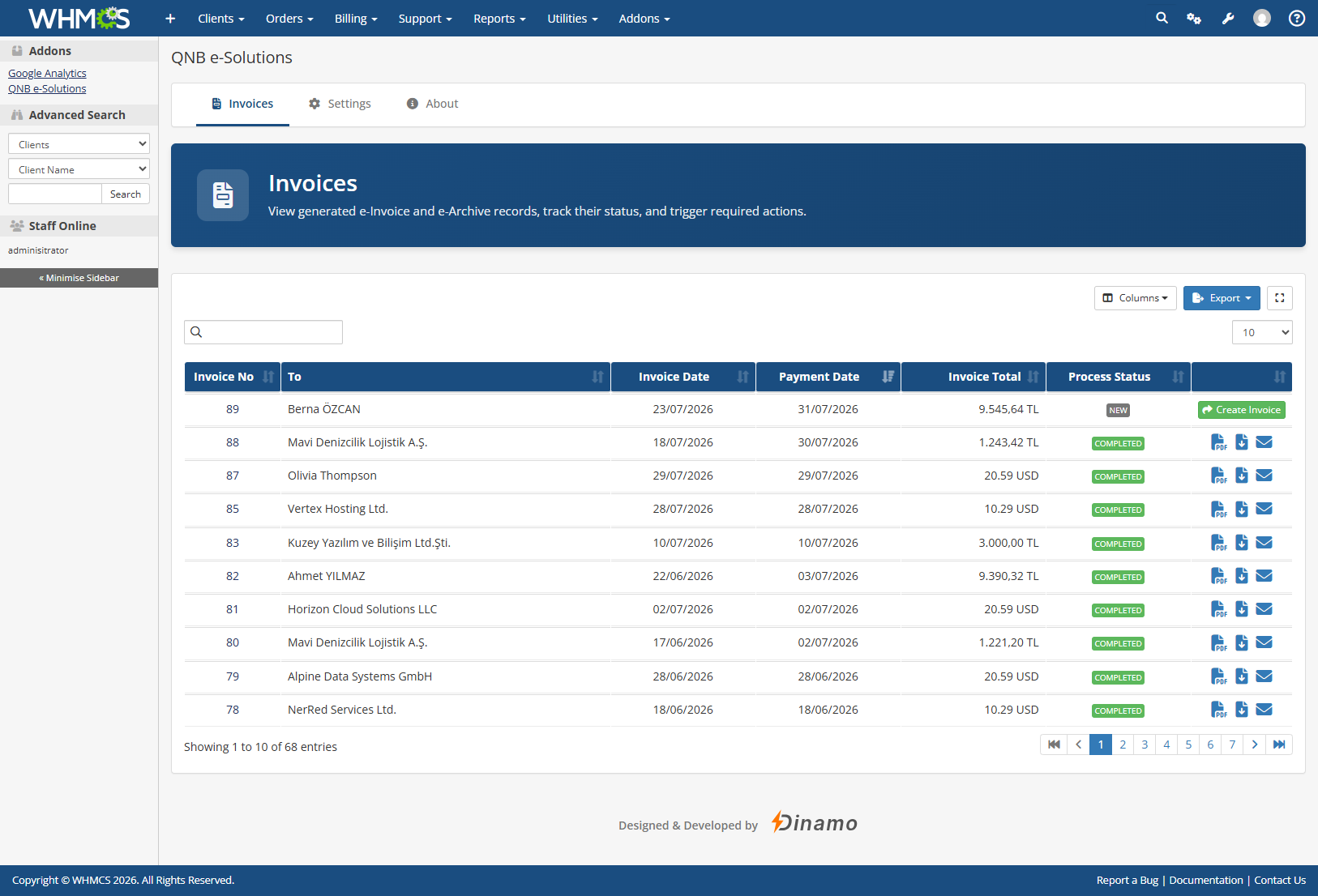The width and height of the screenshot is (1318, 896).
Task: Sort the table by Invoice Date
Action: click(683, 377)
